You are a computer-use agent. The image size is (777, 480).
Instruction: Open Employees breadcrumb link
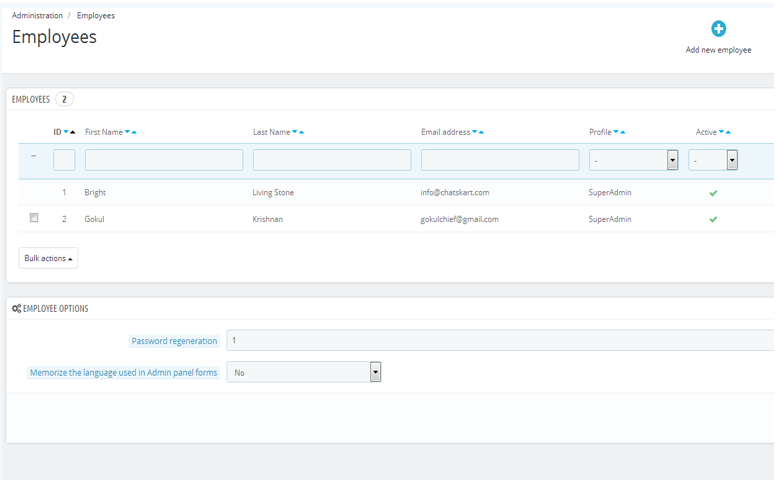(x=96, y=15)
